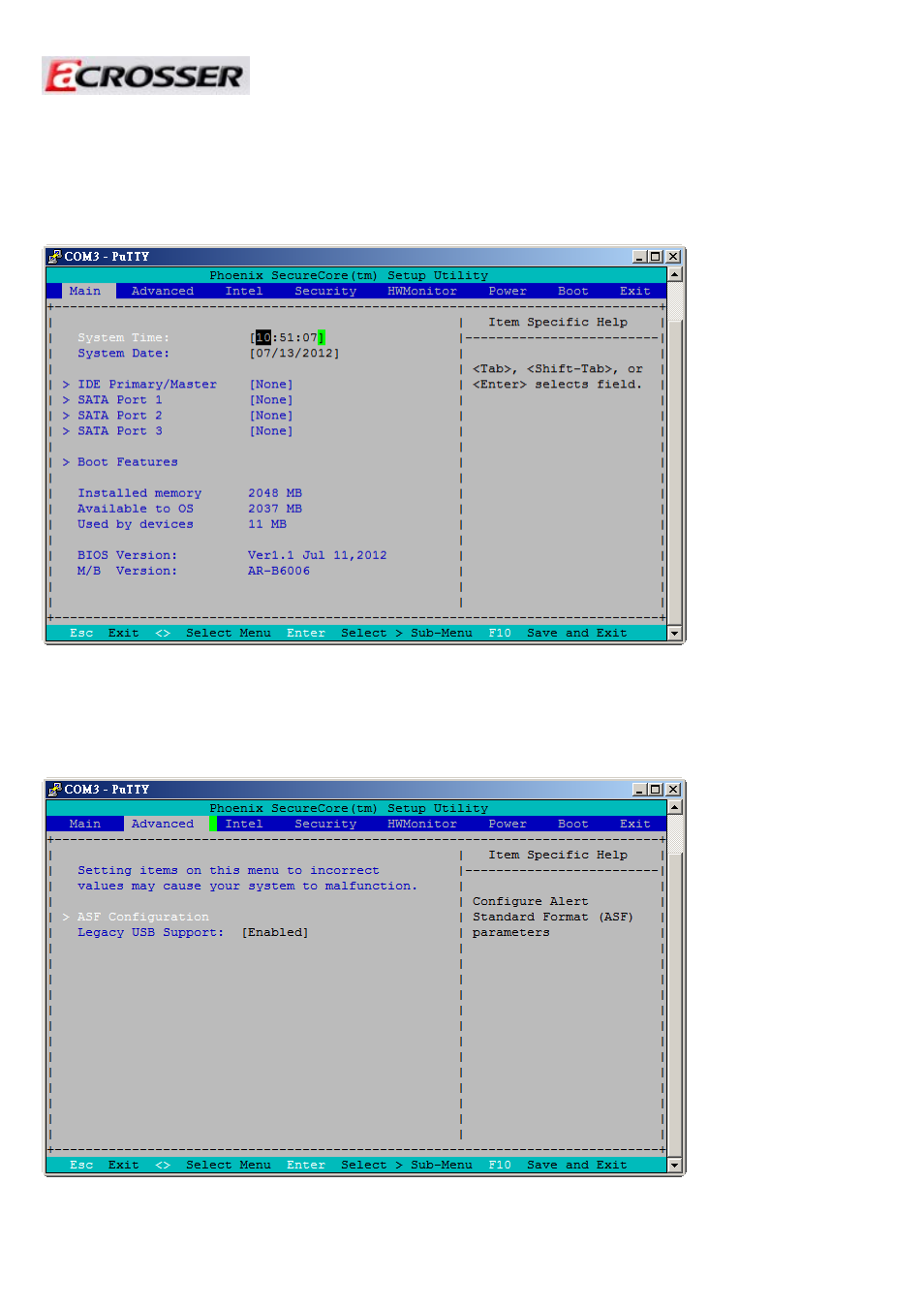Click the scroll-down arrow in the Advanced-screen PuTTY window

pyautogui.click(x=674, y=1166)
